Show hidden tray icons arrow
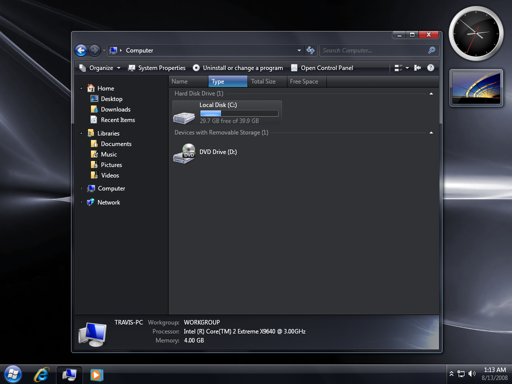 [451, 374]
